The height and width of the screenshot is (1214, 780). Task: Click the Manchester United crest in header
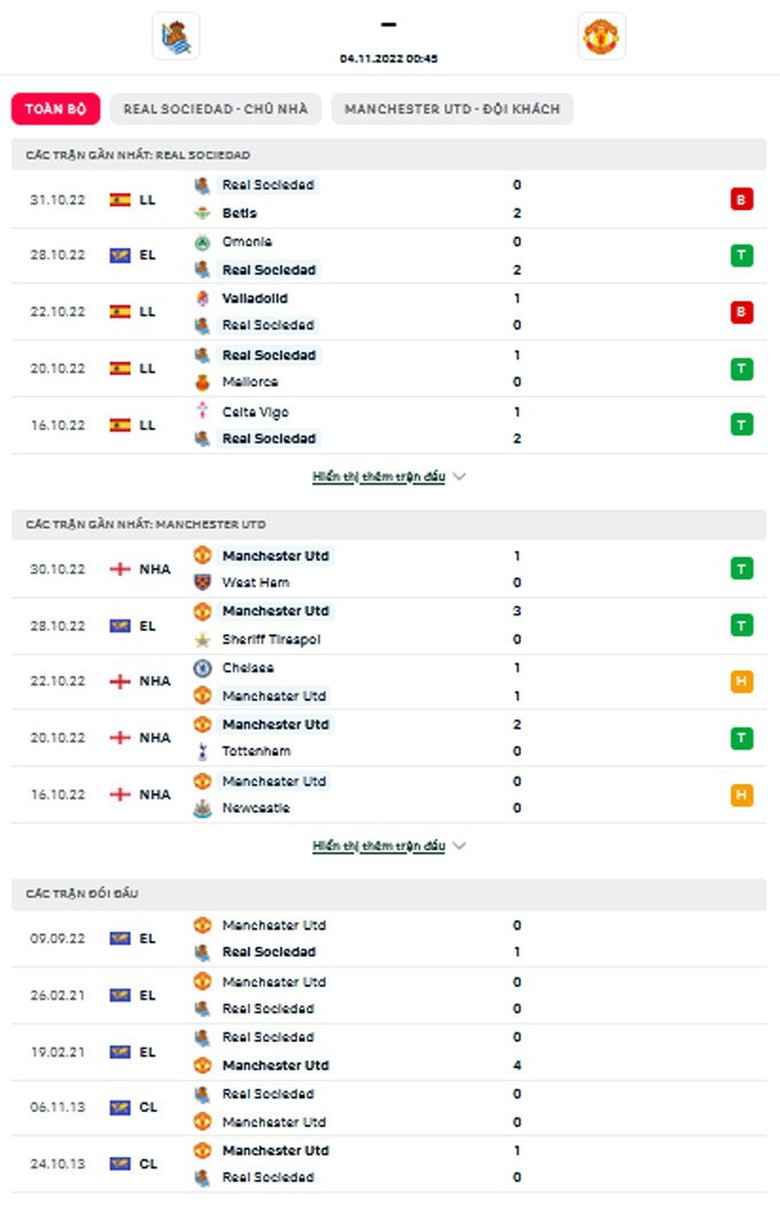(602, 37)
